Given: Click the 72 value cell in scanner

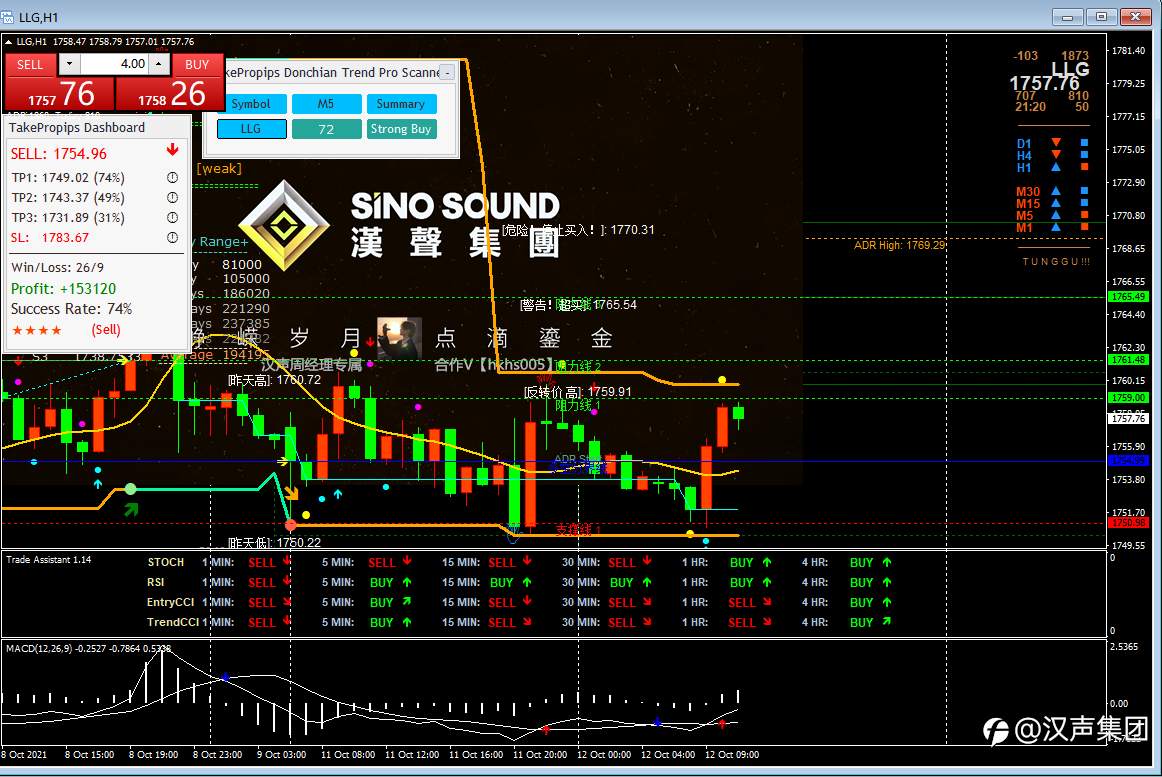Looking at the screenshot, I should 326,129.
